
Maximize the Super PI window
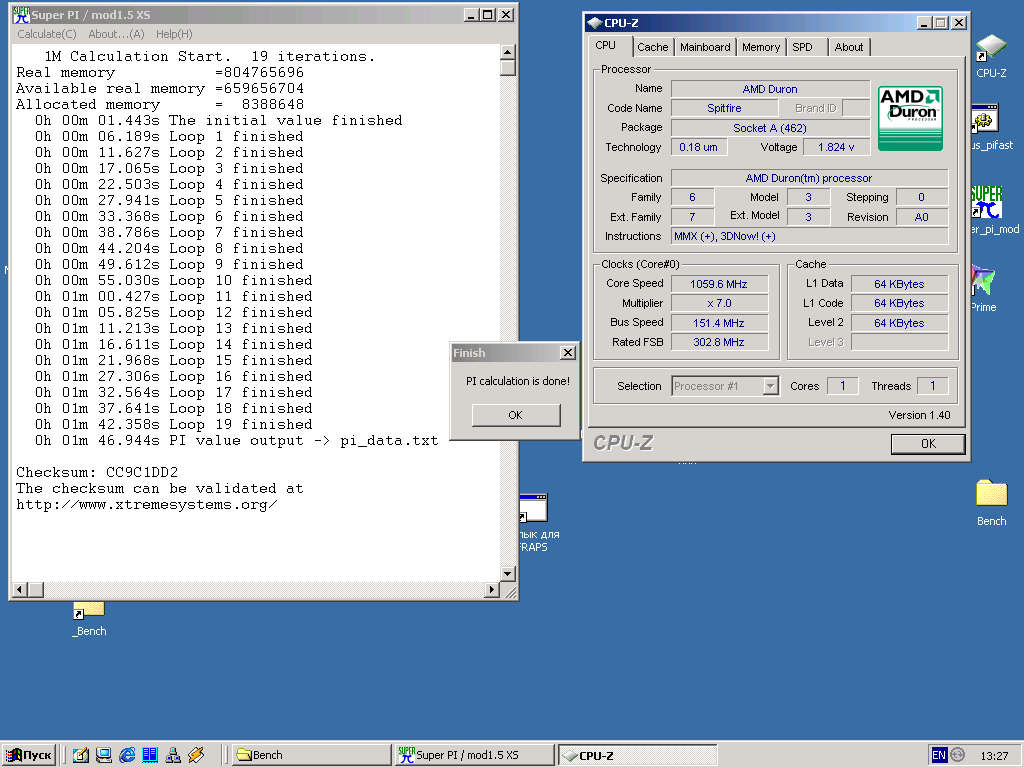click(487, 14)
